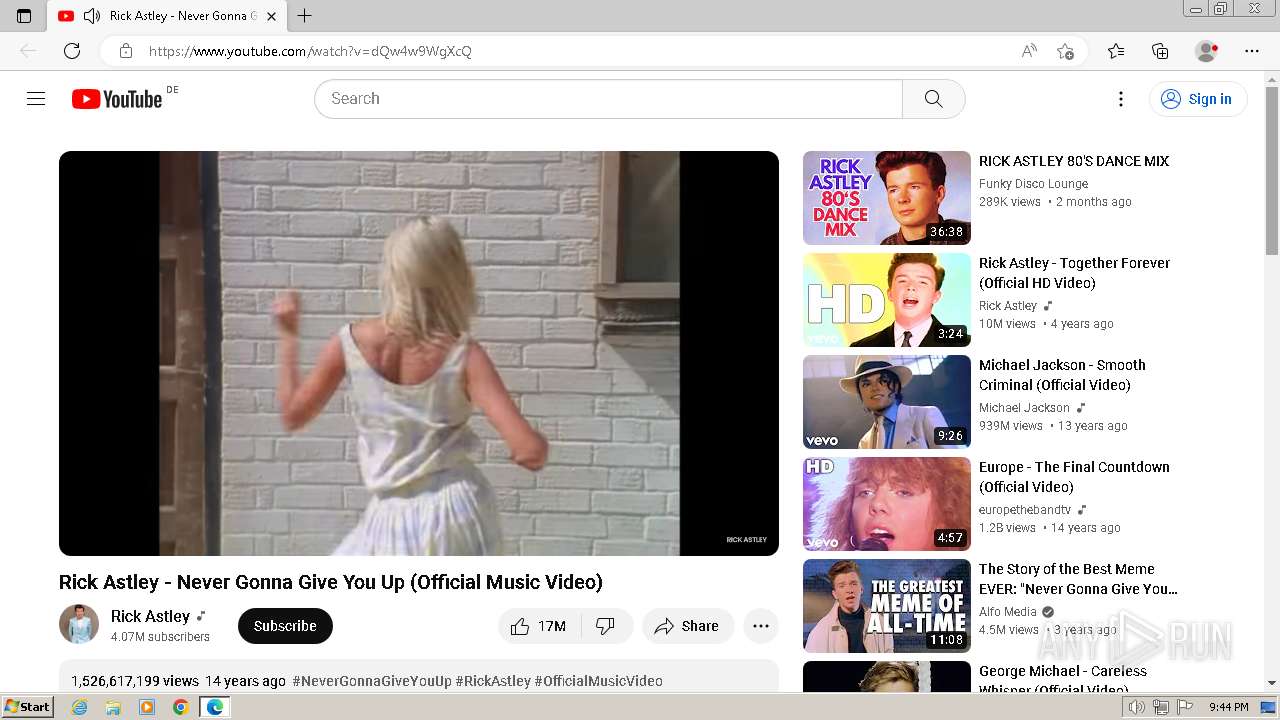Open RICK ASTLEY 80'S DANCE MIX thumbnail

[887, 198]
